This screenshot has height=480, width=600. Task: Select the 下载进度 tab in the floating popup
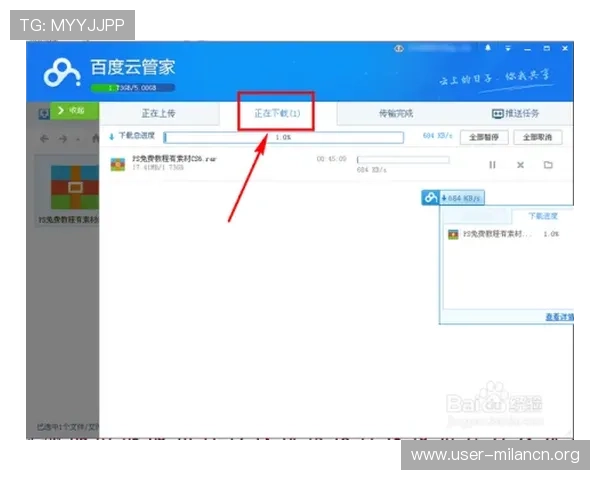(x=543, y=216)
